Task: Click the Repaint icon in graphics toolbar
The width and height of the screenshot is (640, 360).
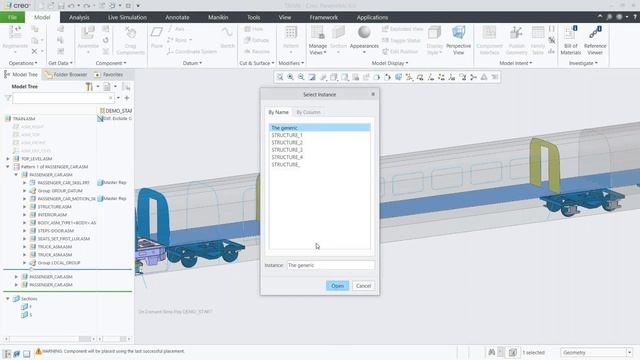Action: click(x=312, y=77)
